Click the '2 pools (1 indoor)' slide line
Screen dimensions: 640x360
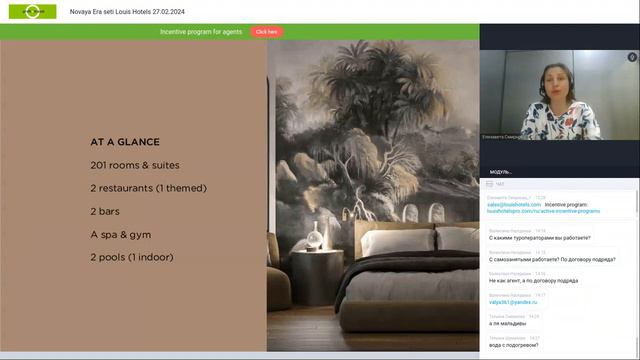point(132,257)
